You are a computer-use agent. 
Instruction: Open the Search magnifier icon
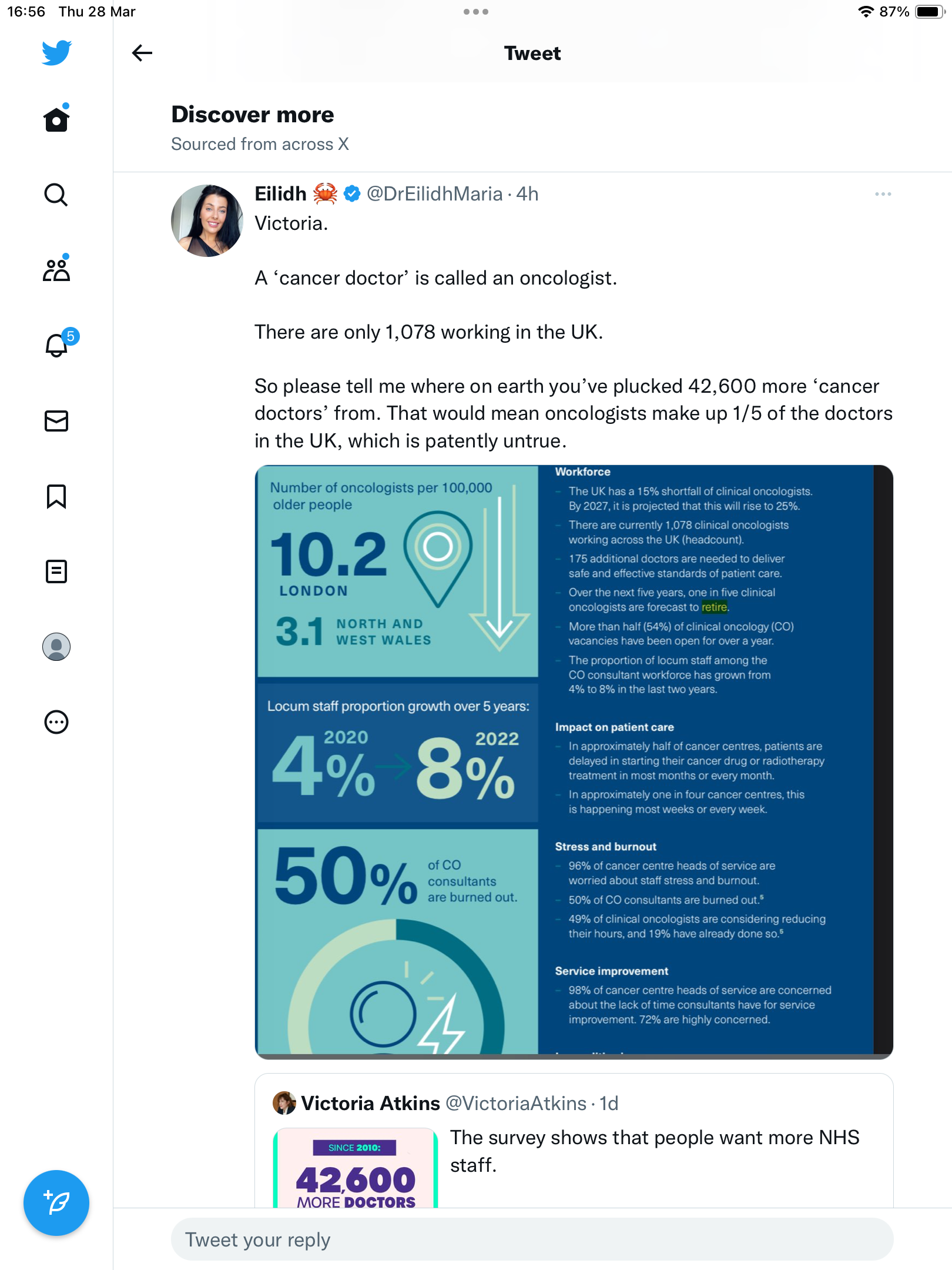56,195
